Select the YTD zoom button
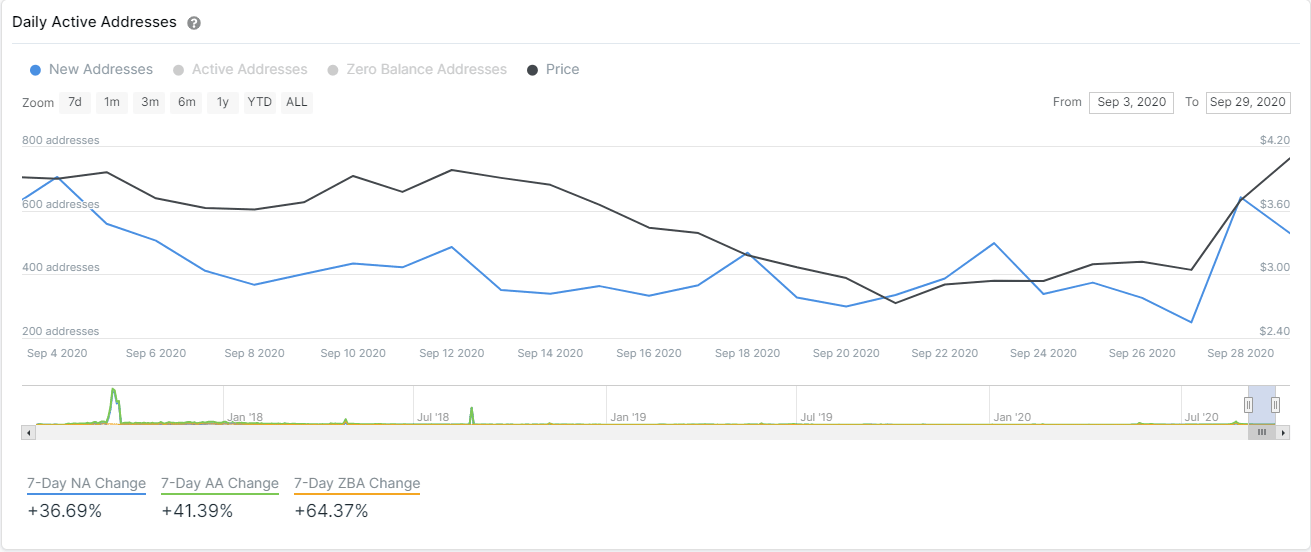The image size is (1311, 552). 260,102
